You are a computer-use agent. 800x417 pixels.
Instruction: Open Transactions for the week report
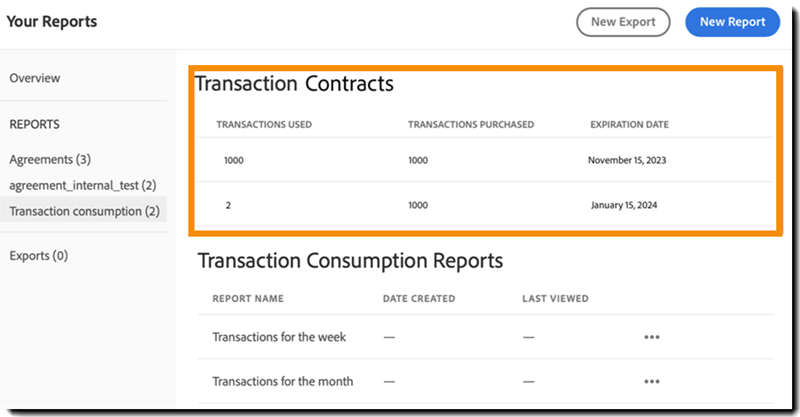pyautogui.click(x=279, y=337)
